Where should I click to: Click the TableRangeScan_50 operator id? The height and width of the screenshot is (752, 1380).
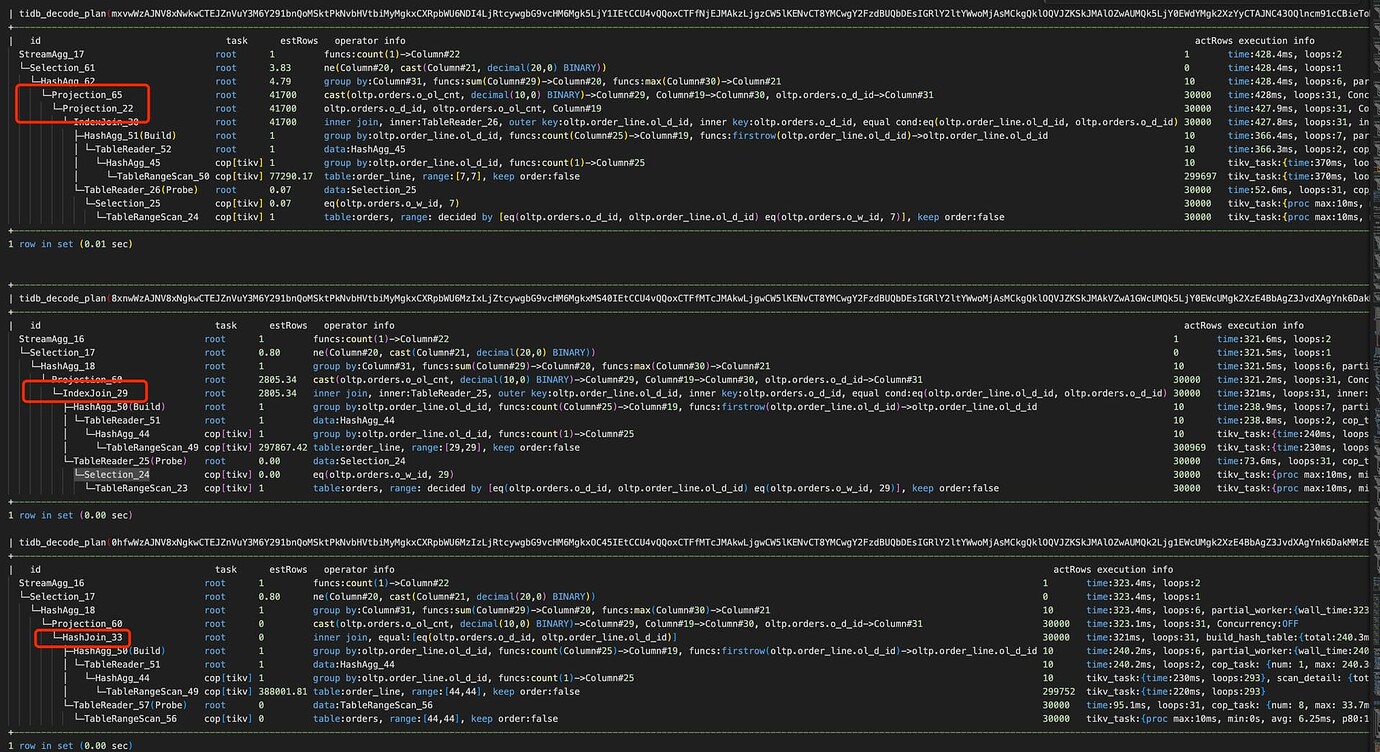point(163,176)
